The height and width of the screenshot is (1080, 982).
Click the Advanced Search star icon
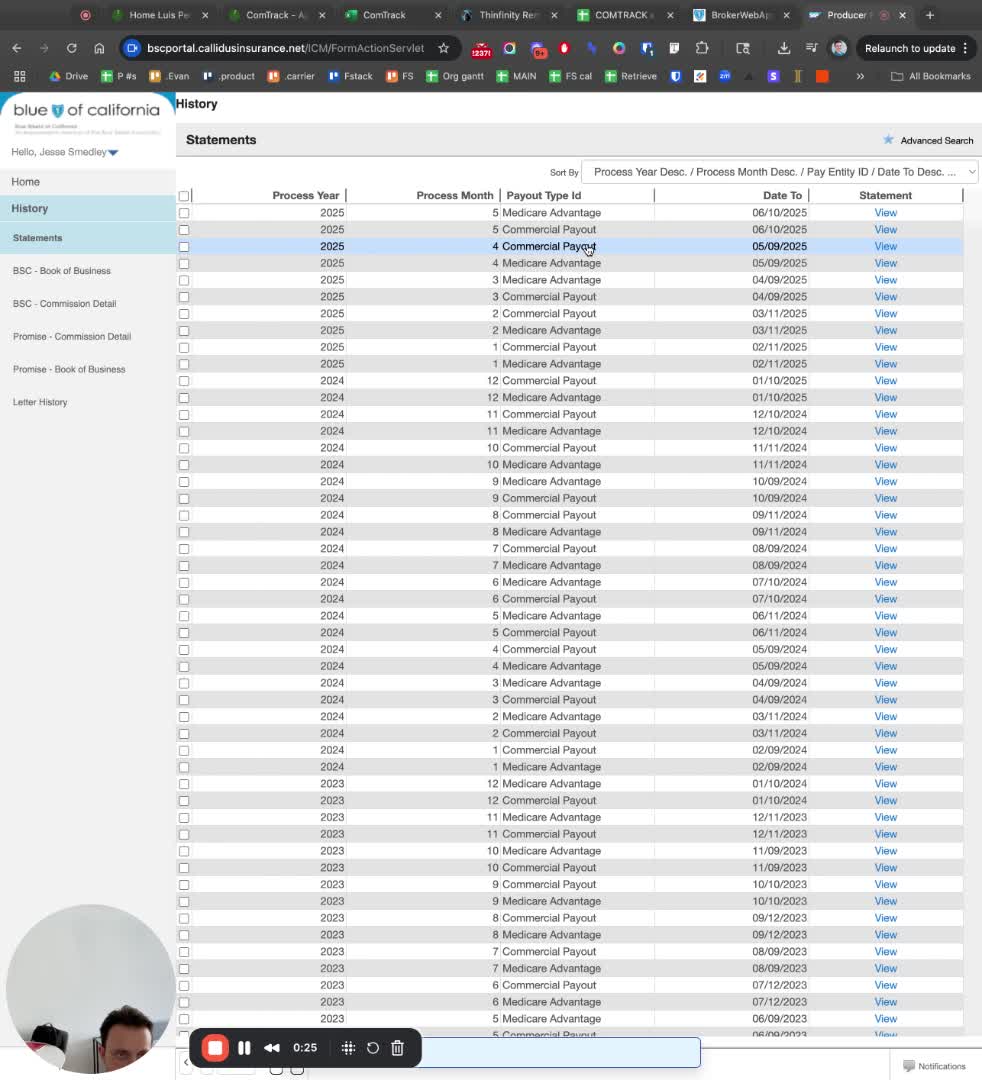point(888,140)
